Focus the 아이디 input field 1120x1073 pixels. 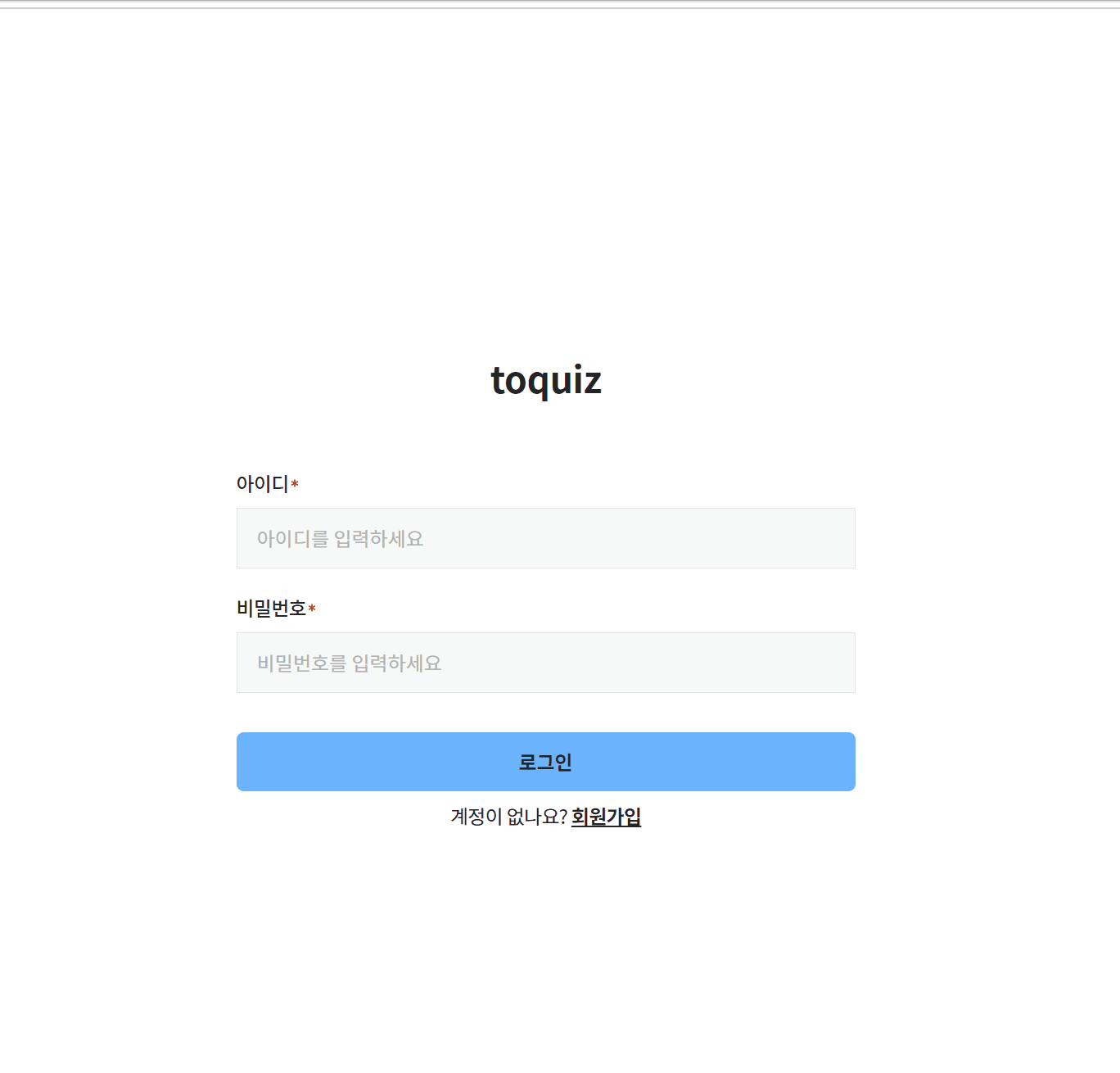point(546,538)
